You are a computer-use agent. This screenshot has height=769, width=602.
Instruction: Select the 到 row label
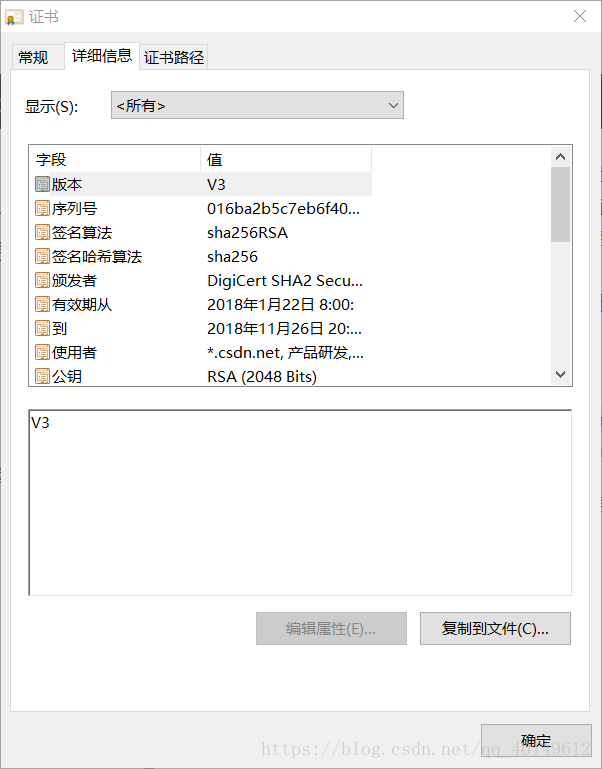pos(59,329)
